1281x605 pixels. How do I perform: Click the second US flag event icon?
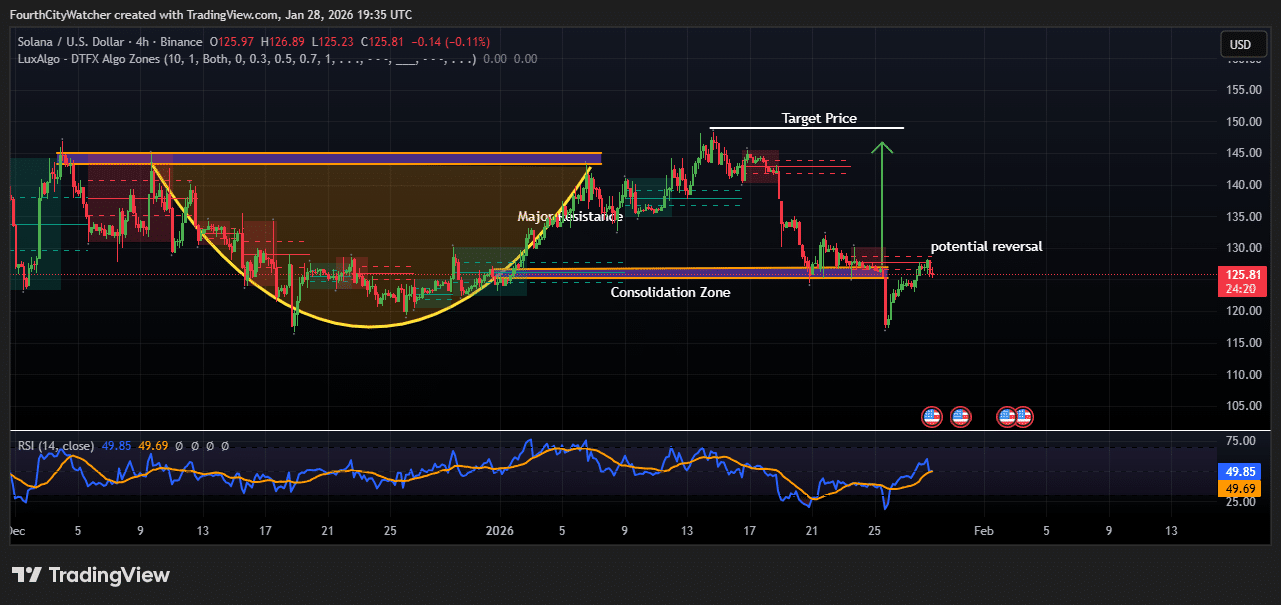[x=960, y=416]
